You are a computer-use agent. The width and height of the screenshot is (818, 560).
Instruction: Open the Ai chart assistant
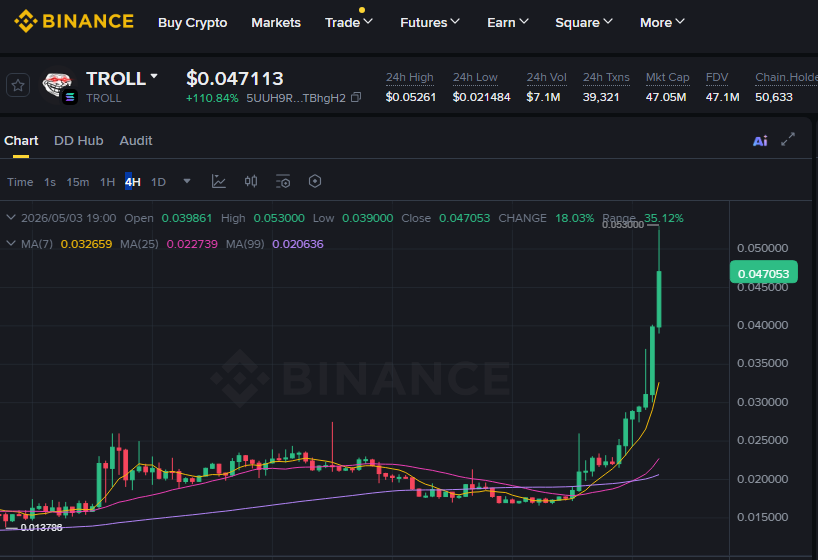760,140
